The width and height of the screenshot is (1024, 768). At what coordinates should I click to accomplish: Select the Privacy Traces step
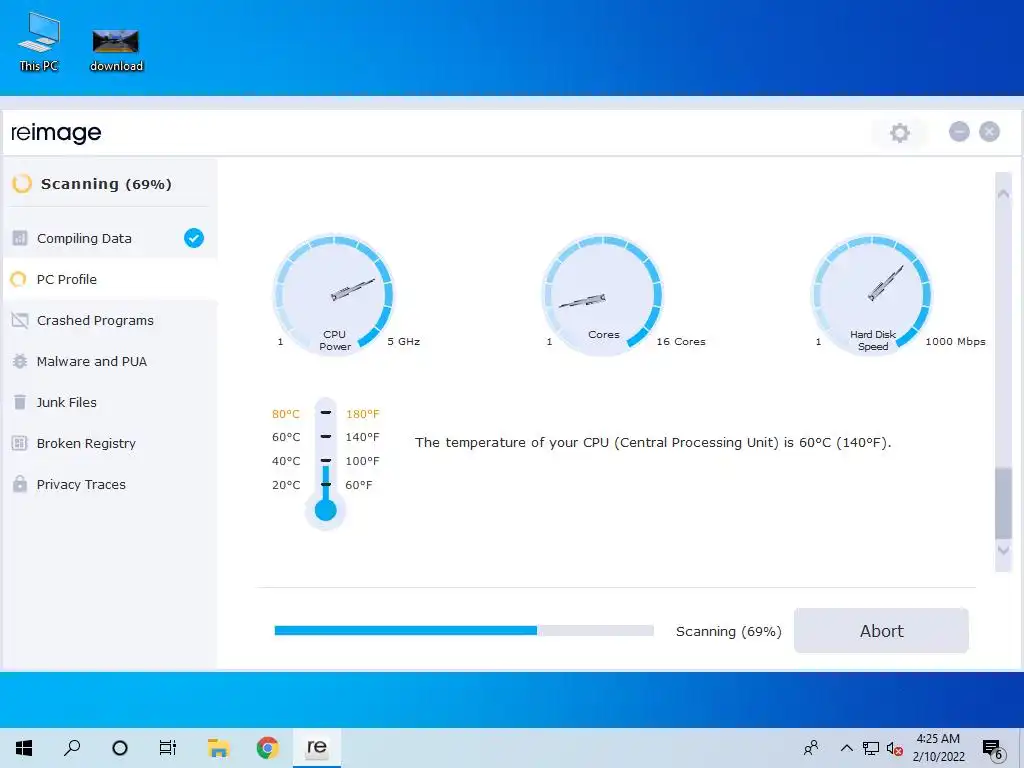click(110, 484)
